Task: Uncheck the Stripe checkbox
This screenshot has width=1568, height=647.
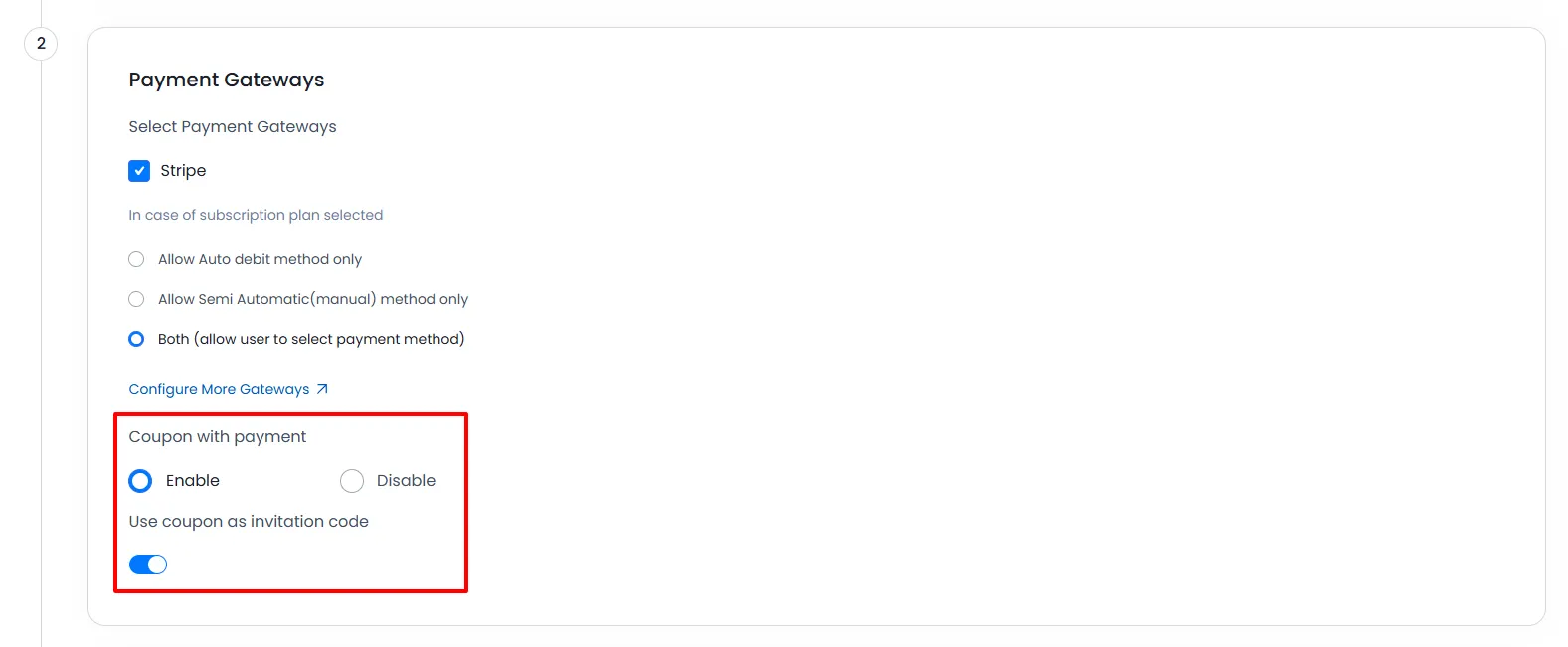Action: (x=139, y=171)
